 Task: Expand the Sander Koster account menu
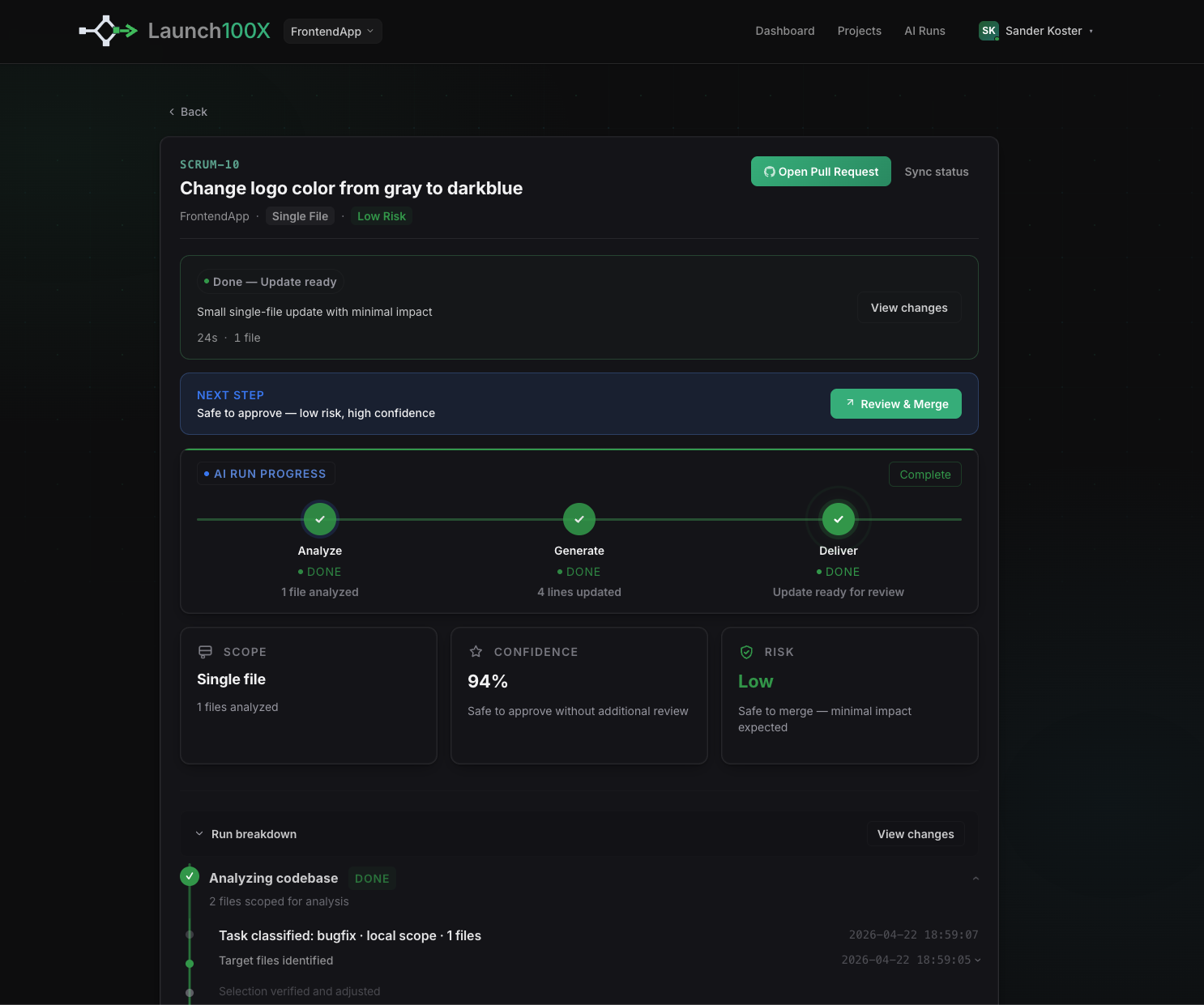pyautogui.click(x=1044, y=31)
